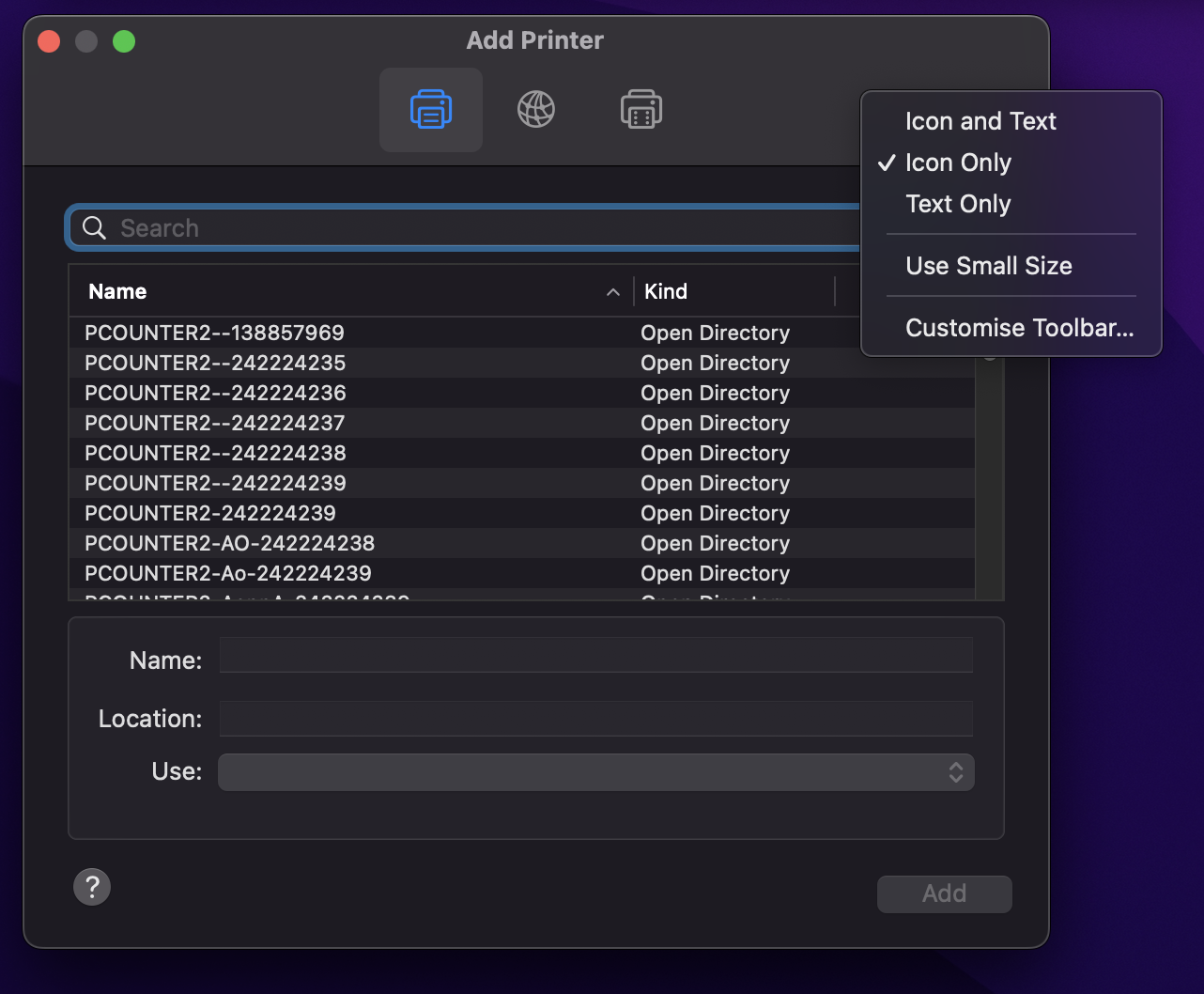Click the Location text field
The height and width of the screenshot is (994, 1204).
pos(596,718)
